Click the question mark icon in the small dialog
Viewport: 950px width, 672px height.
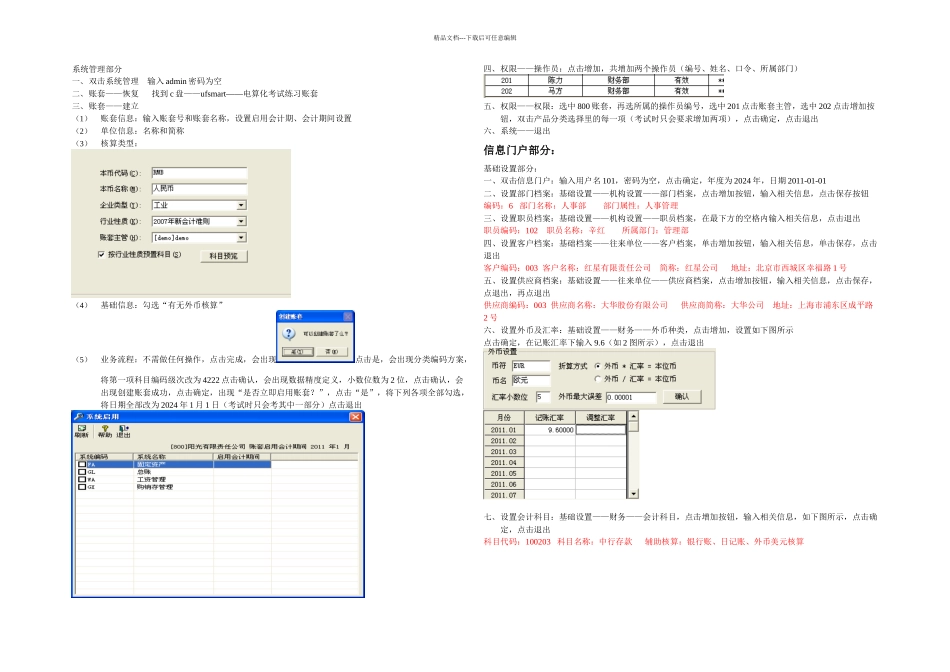click(x=289, y=333)
